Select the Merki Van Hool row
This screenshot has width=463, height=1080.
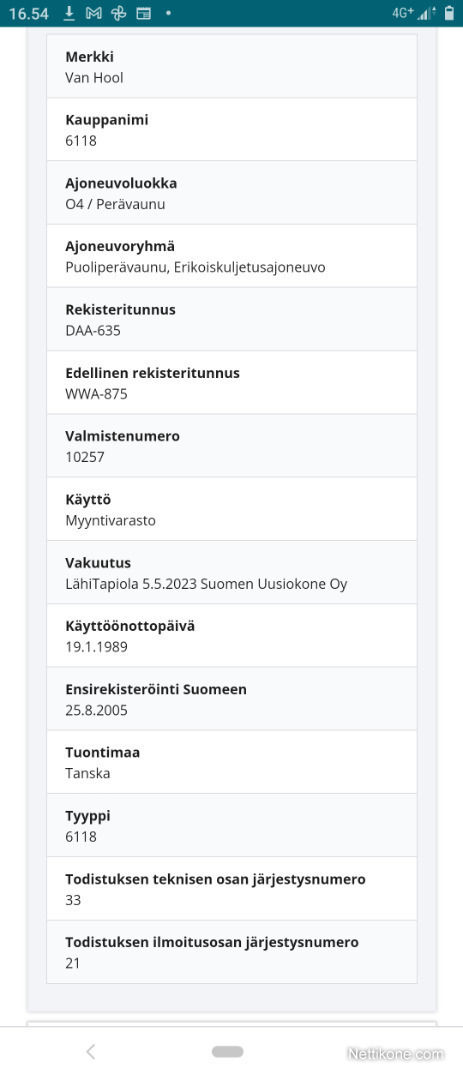coord(232,66)
